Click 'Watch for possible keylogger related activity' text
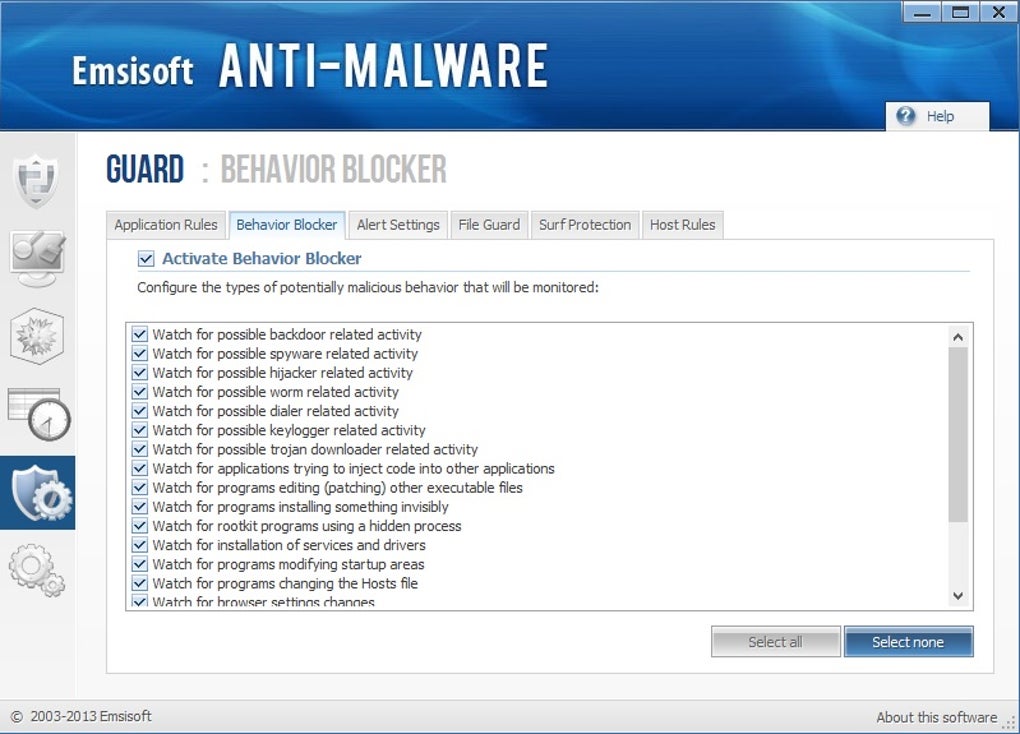The height and width of the screenshot is (734, 1020). pos(289,430)
